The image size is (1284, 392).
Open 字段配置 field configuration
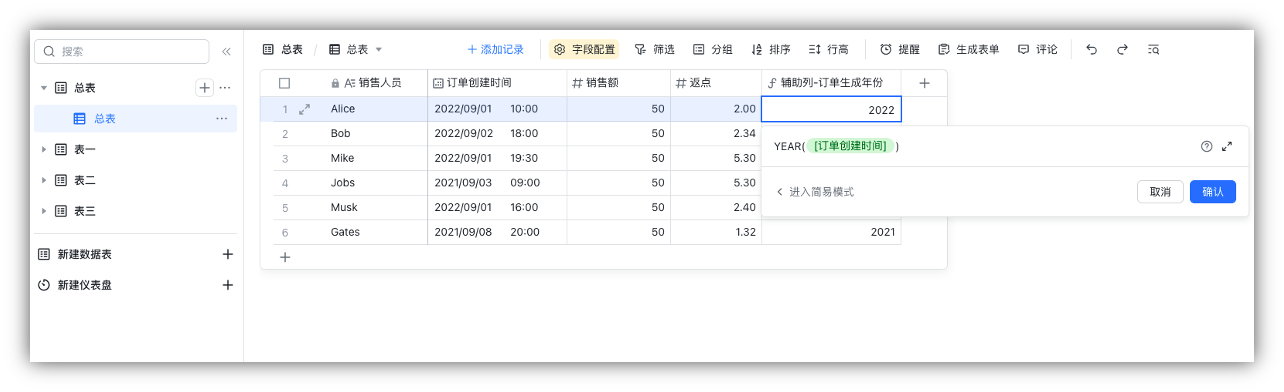pos(584,49)
